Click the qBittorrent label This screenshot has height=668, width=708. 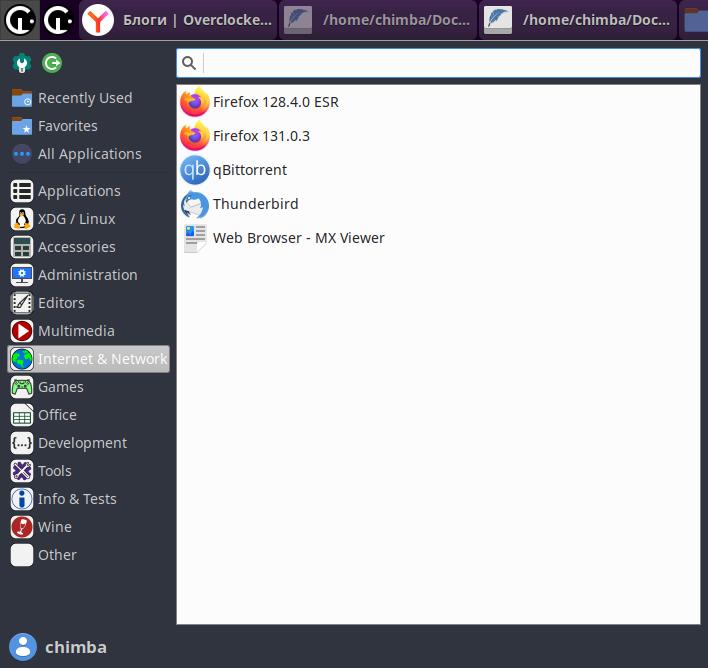pyautogui.click(x=250, y=170)
